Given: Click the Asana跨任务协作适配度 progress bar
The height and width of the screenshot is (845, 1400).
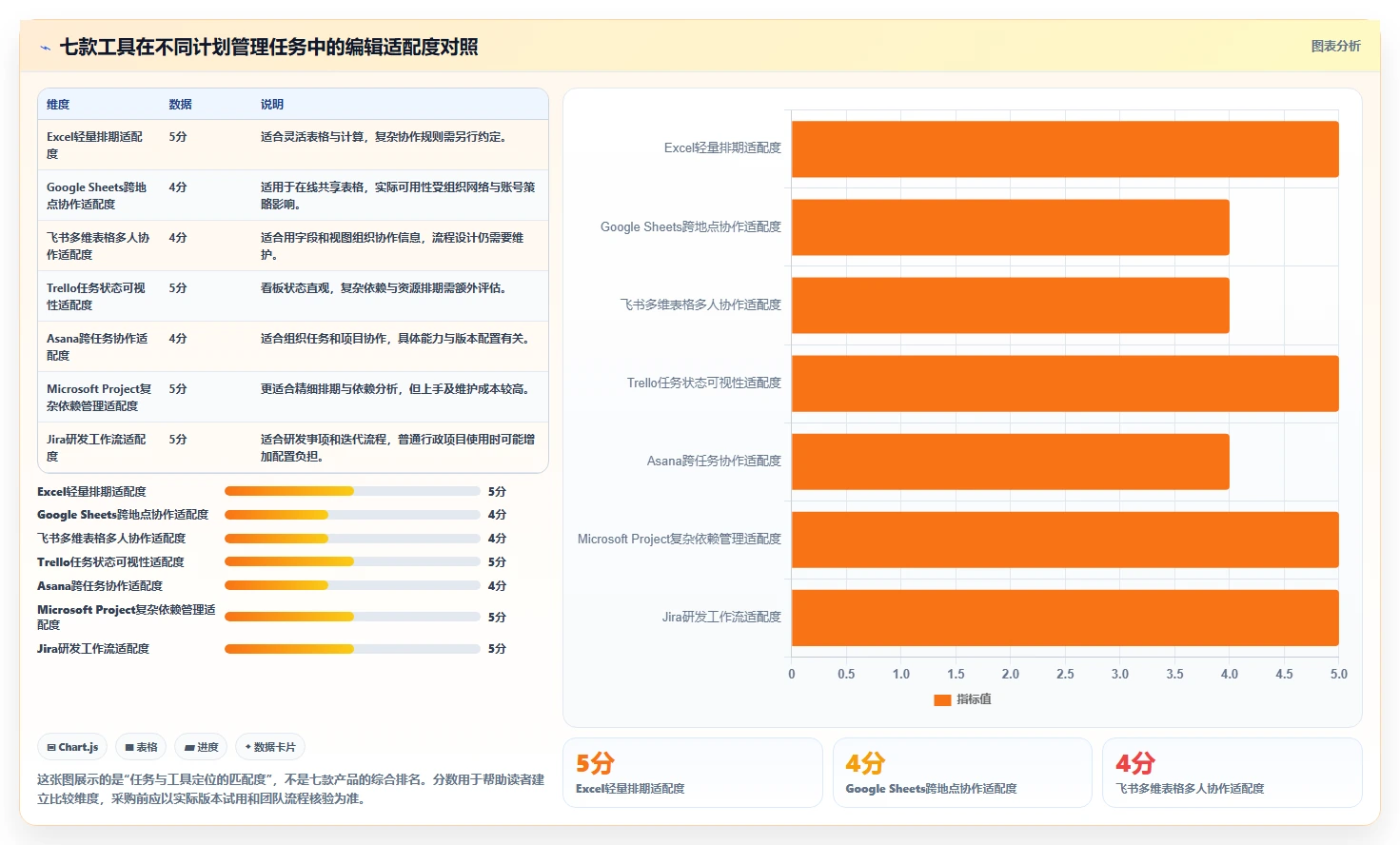Looking at the screenshot, I should 352,585.
